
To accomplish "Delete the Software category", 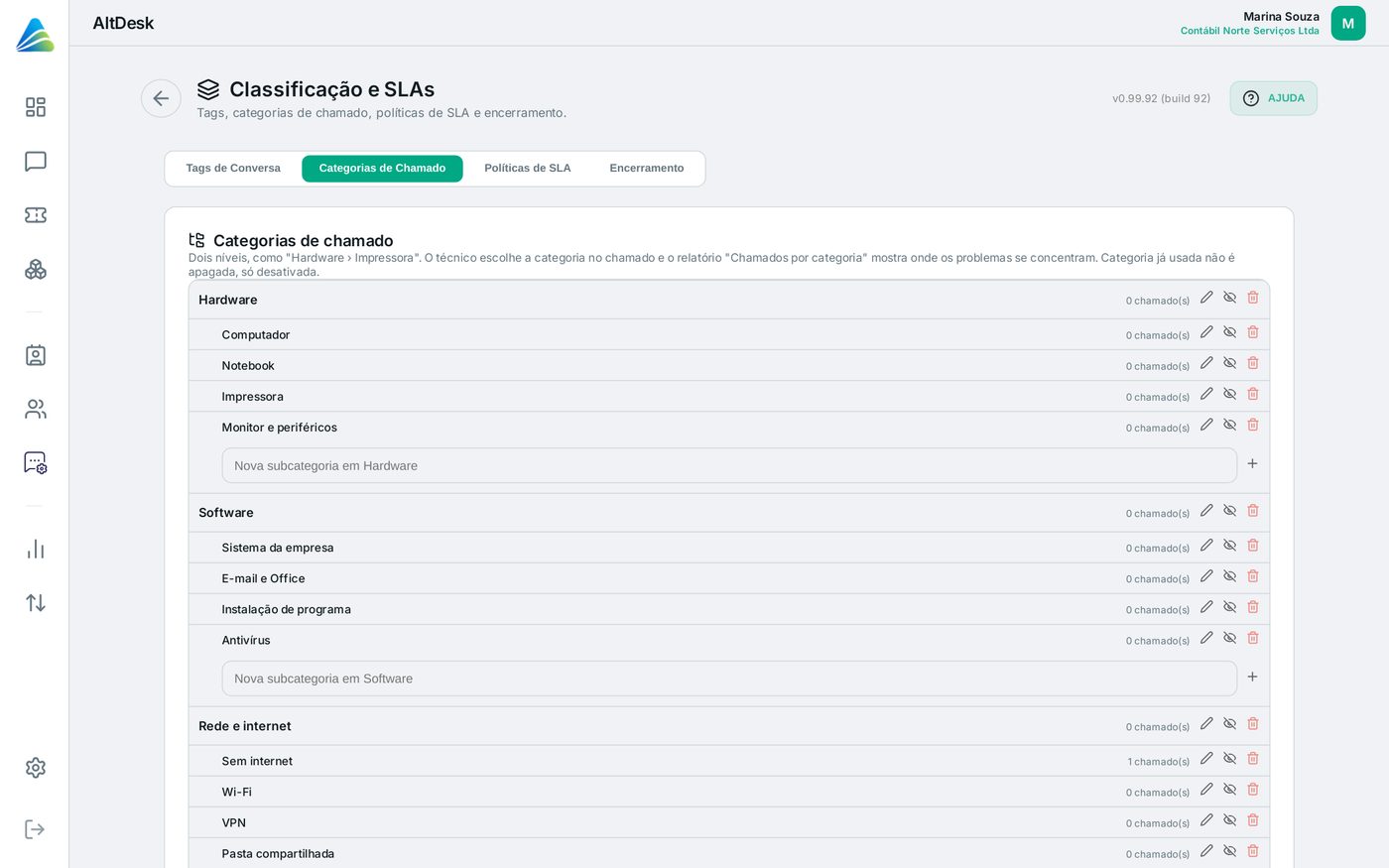I will [1253, 511].
